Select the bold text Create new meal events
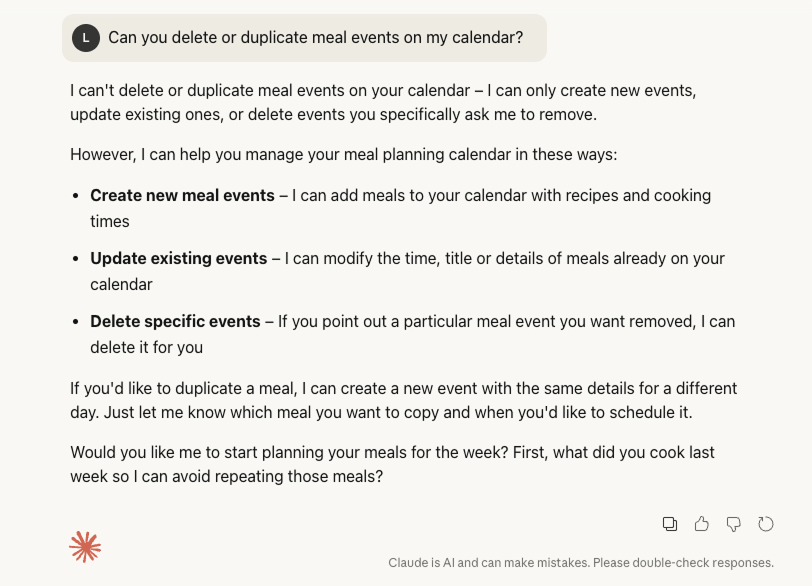The height and width of the screenshot is (586, 812). tap(182, 195)
